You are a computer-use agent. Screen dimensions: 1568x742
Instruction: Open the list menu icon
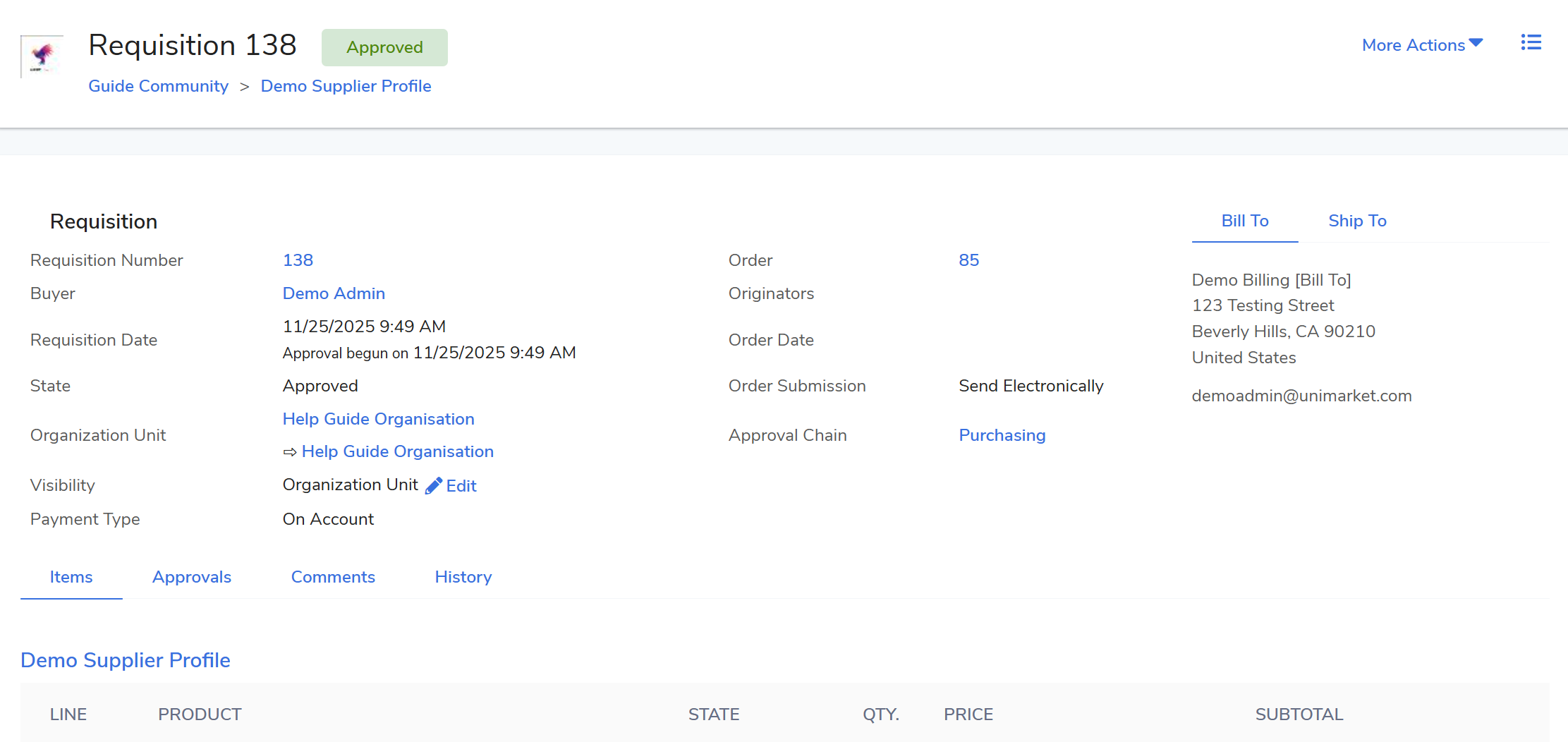tap(1531, 43)
